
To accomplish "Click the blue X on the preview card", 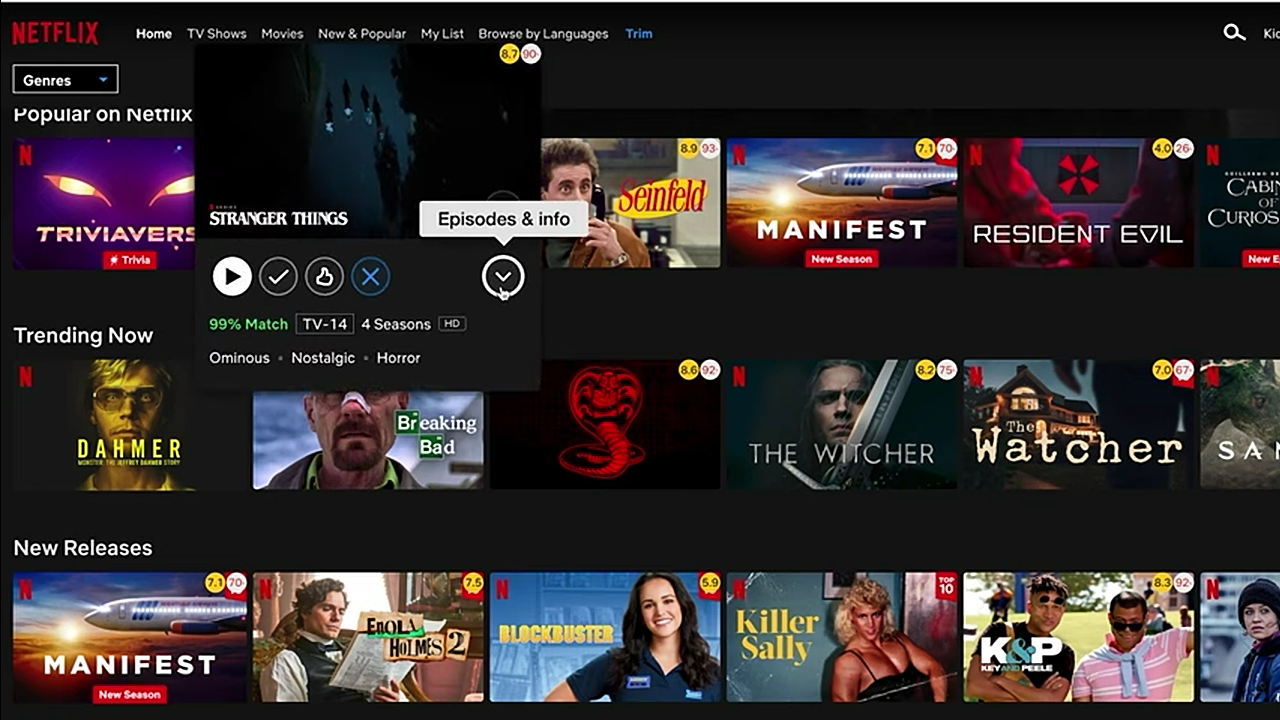I will [370, 276].
